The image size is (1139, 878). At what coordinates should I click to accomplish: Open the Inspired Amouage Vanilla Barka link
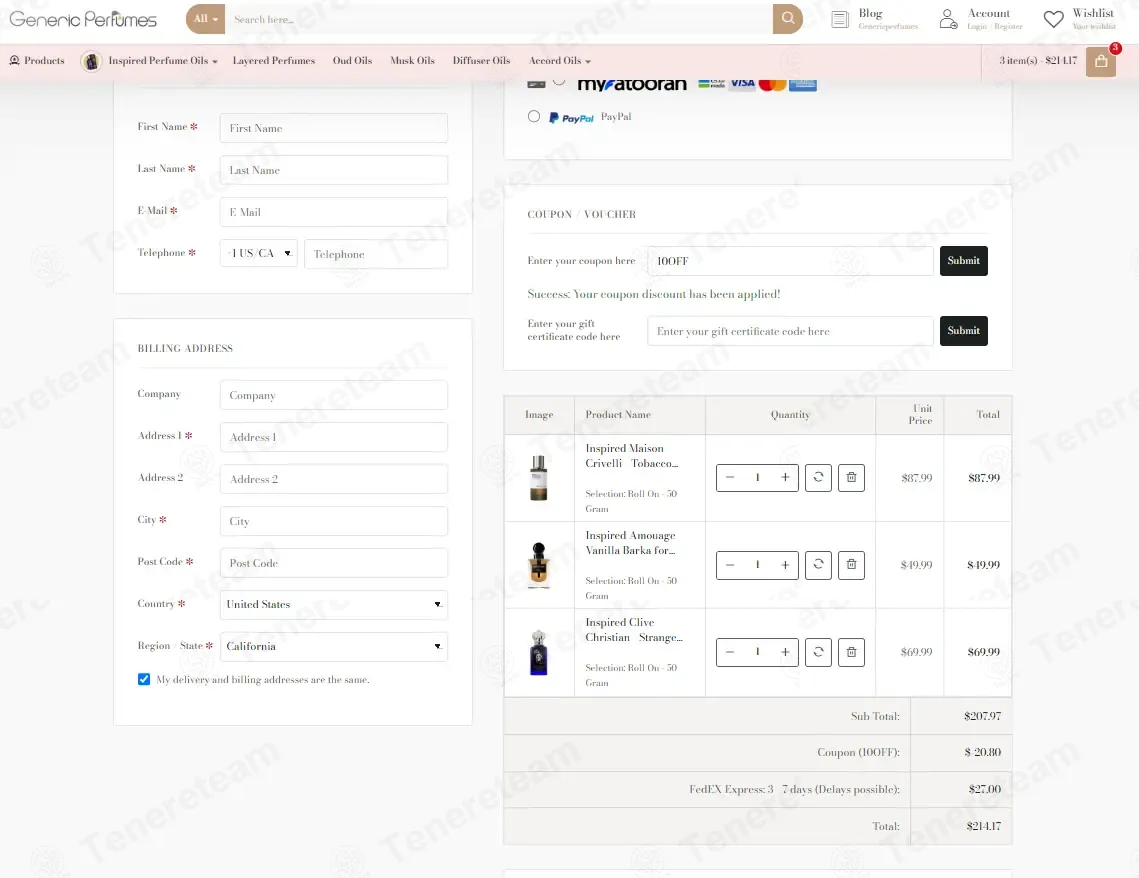(631, 543)
